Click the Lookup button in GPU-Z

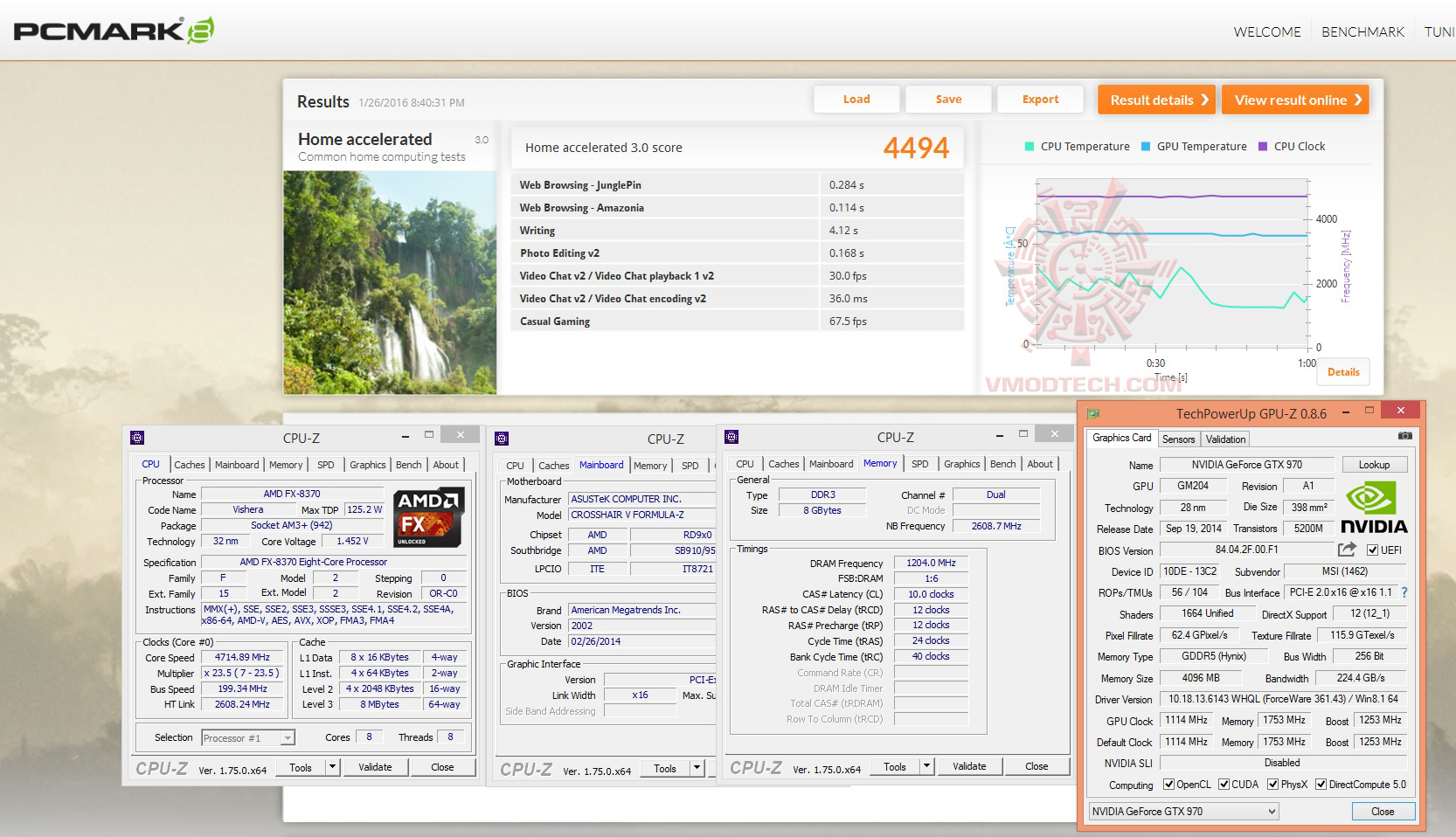[1374, 465]
